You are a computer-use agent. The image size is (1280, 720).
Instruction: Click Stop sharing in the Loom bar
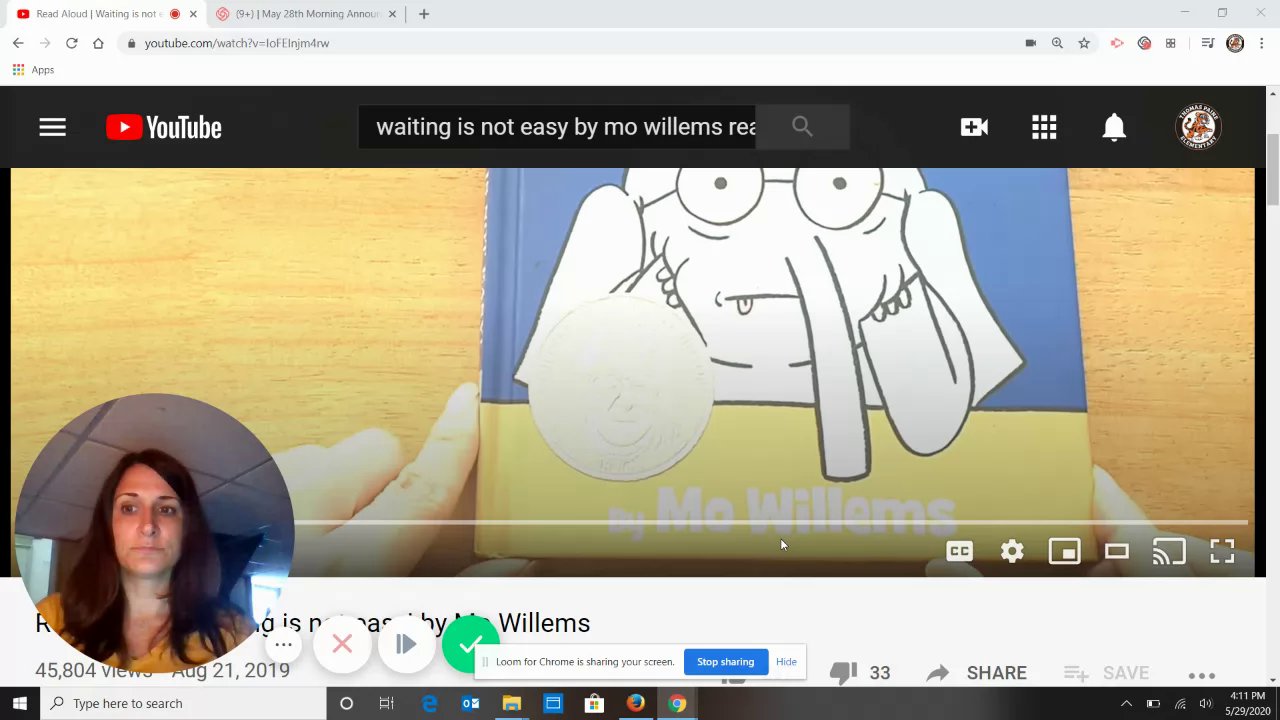pos(725,662)
